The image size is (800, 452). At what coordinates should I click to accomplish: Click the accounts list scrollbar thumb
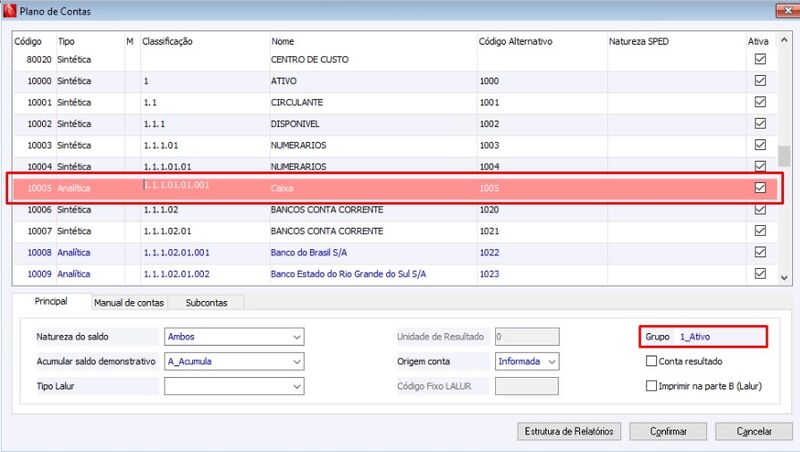coord(784,156)
